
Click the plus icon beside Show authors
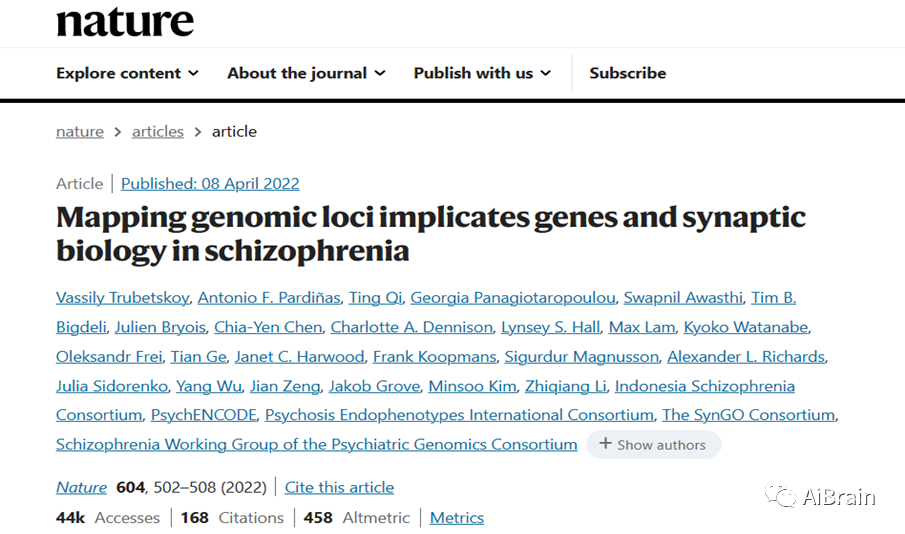tap(605, 444)
